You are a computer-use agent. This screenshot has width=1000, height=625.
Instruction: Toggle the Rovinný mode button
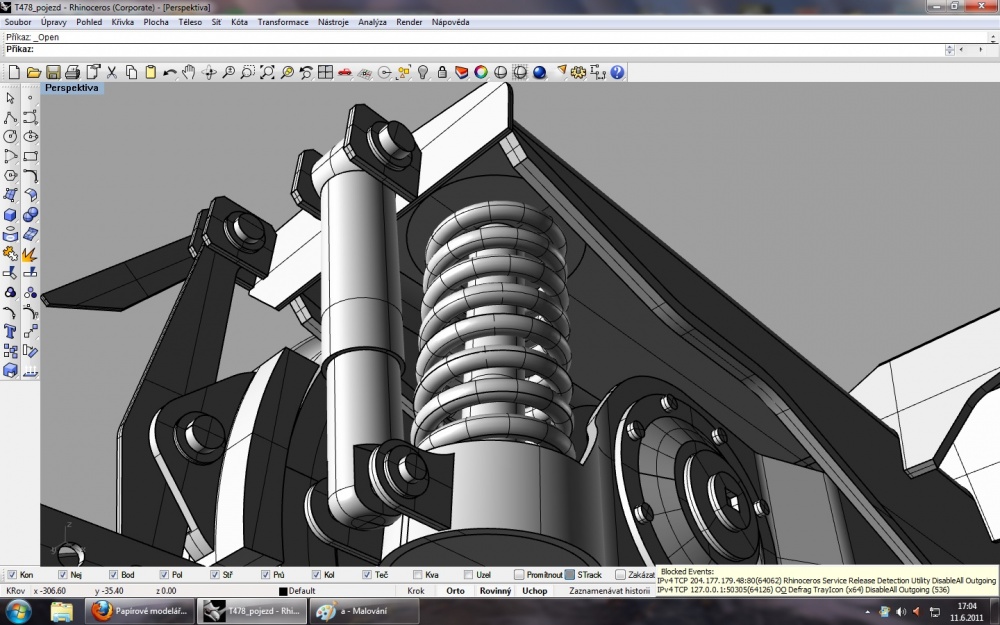(496, 591)
